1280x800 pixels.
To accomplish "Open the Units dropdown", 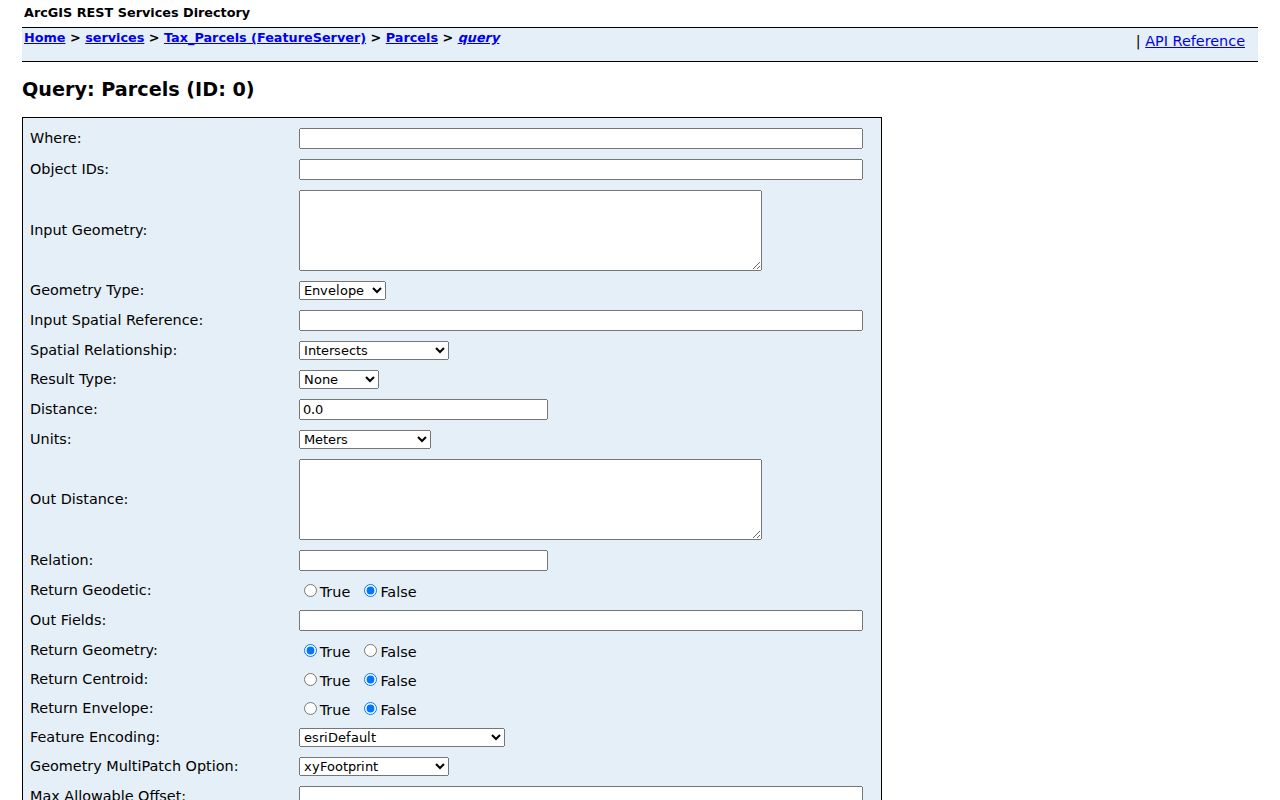I will tap(365, 439).
